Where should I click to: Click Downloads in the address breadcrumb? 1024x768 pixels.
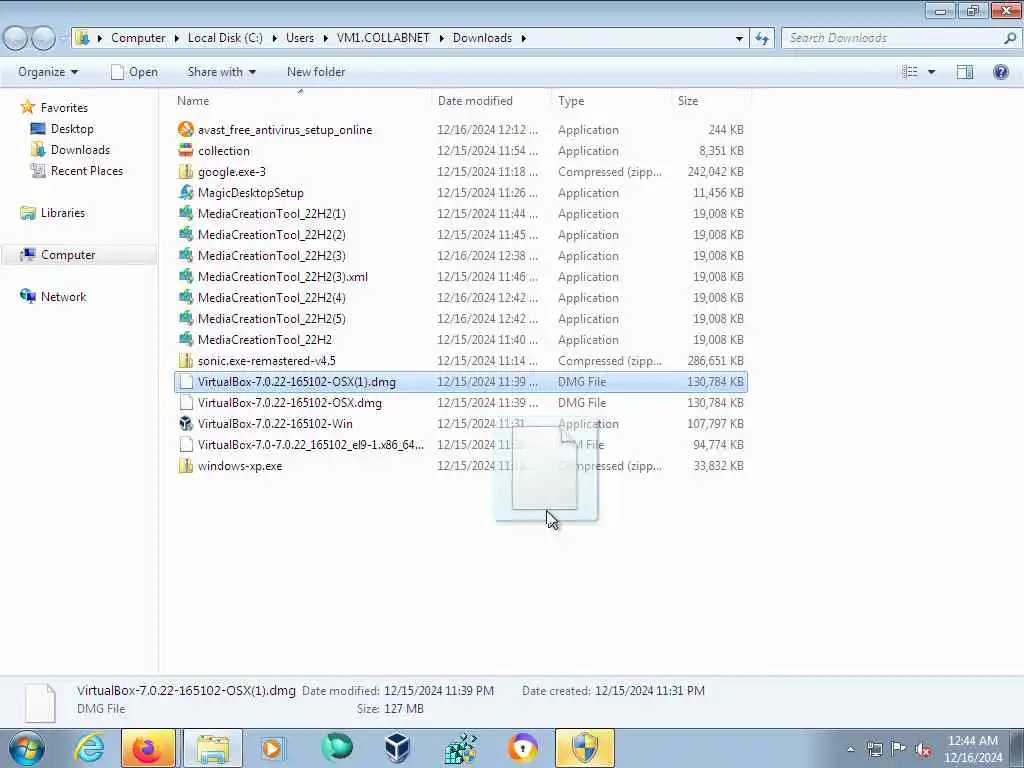coord(483,38)
